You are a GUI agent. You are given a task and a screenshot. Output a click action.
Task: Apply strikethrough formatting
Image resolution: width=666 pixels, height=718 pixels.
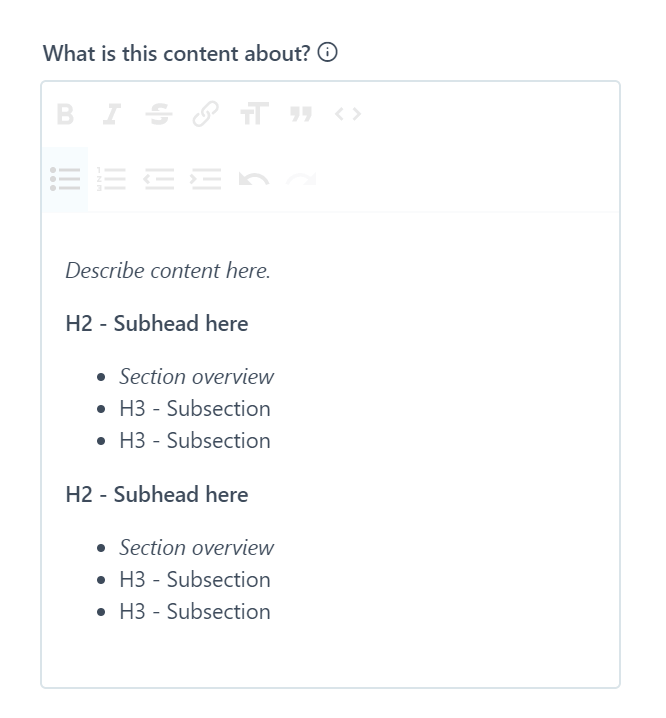tap(159, 114)
